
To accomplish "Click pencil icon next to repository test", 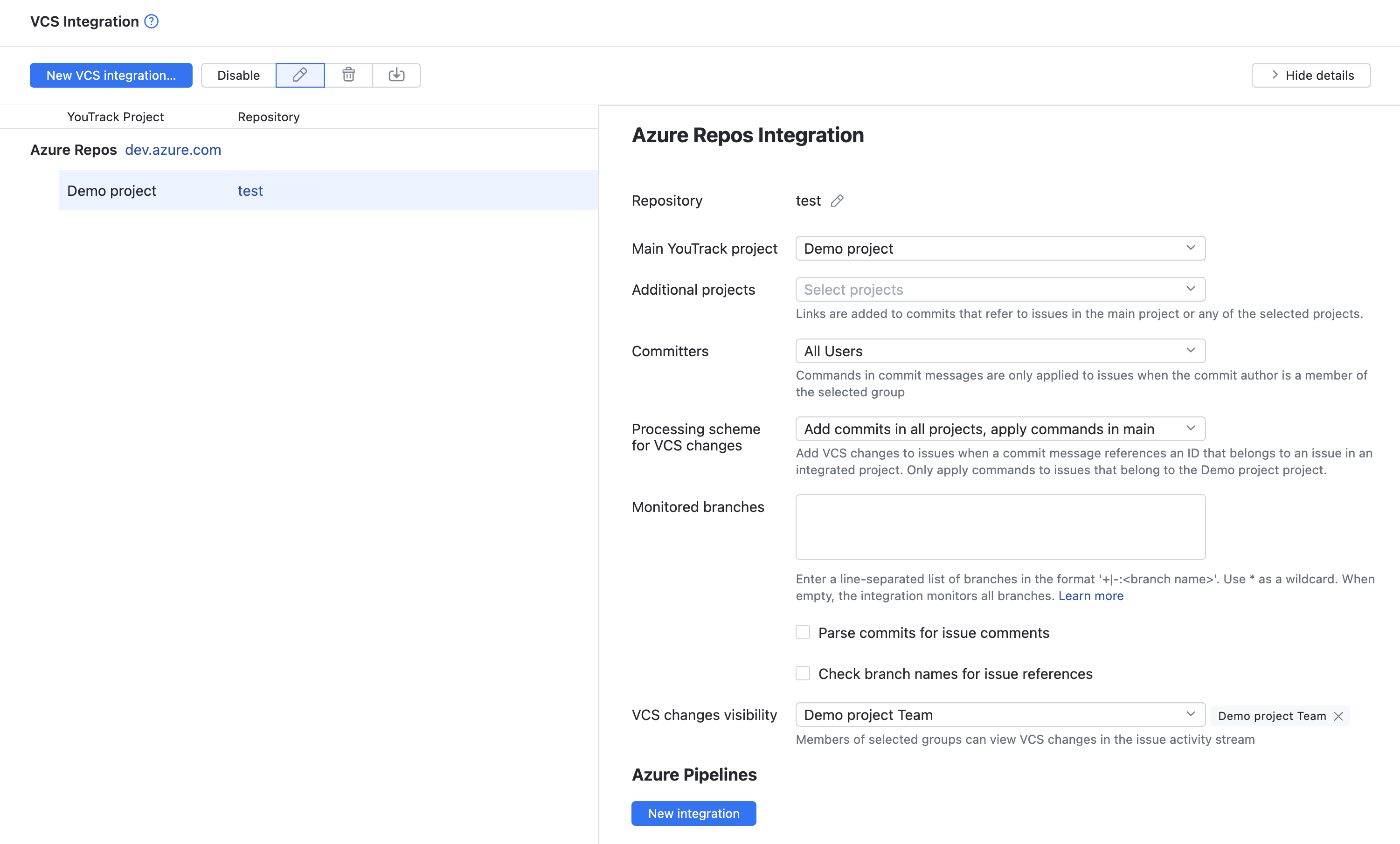I will 837,201.
